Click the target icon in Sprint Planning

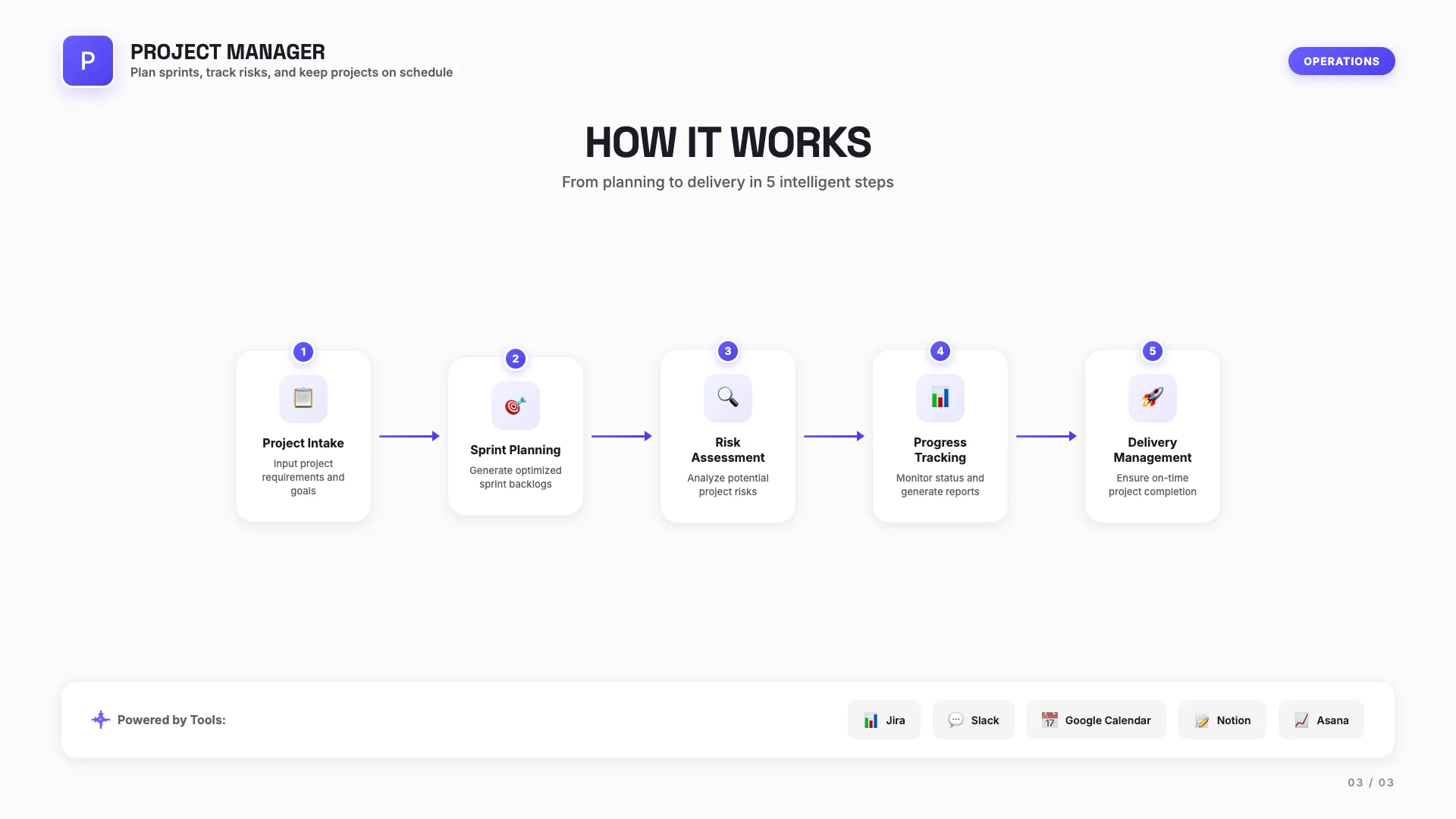click(516, 406)
